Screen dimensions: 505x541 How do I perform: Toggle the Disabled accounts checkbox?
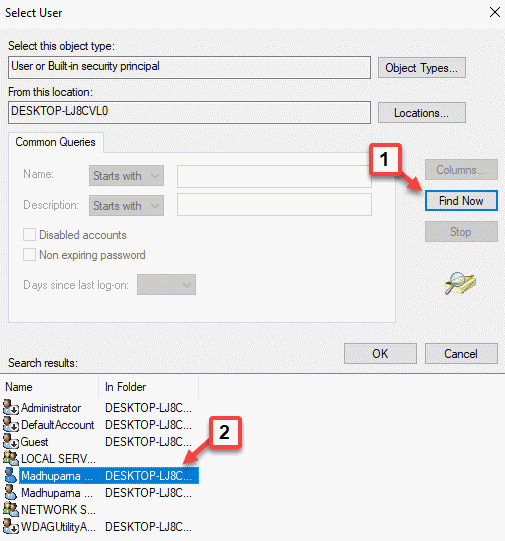coord(29,235)
